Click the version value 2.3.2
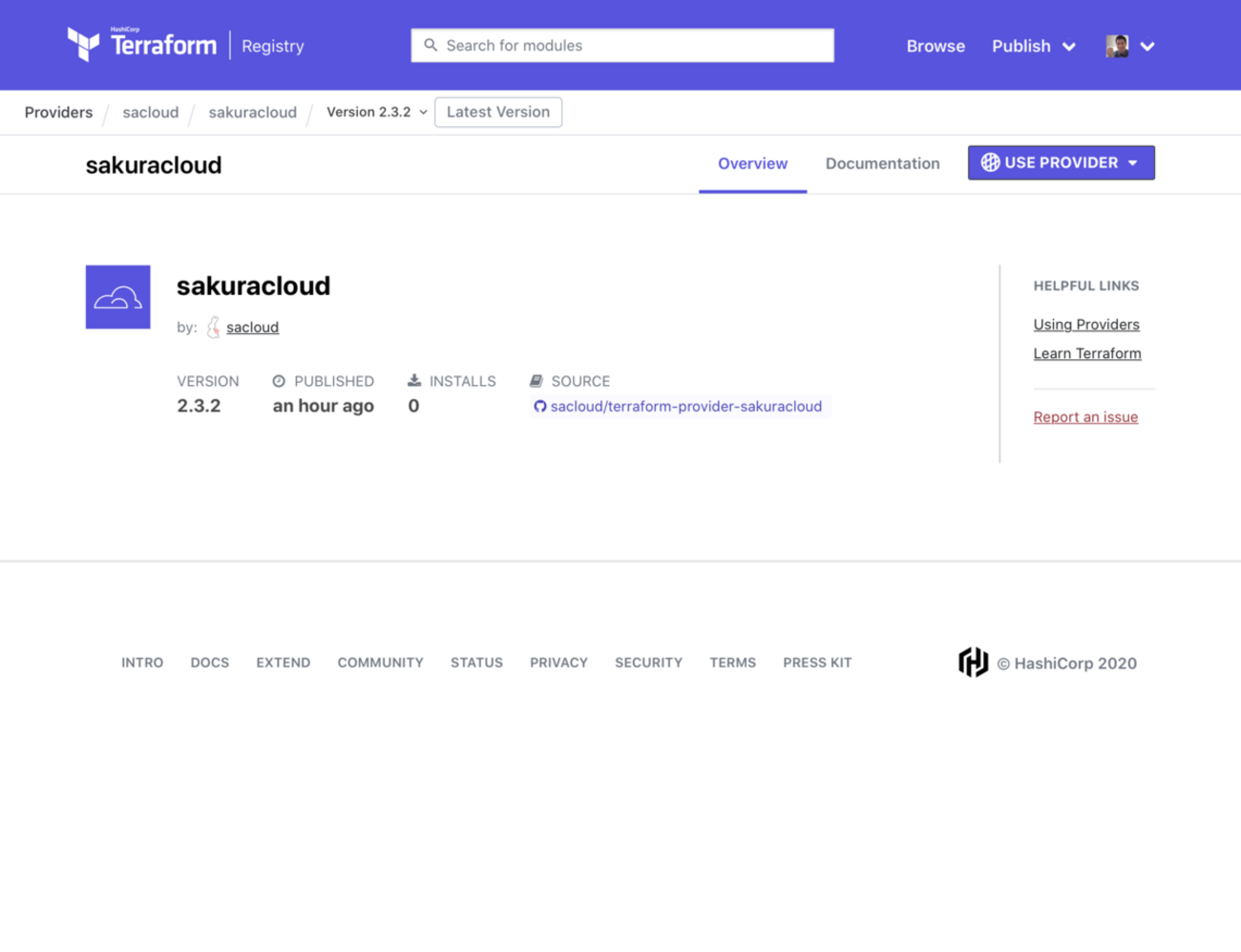The image size is (1241, 952). click(199, 406)
